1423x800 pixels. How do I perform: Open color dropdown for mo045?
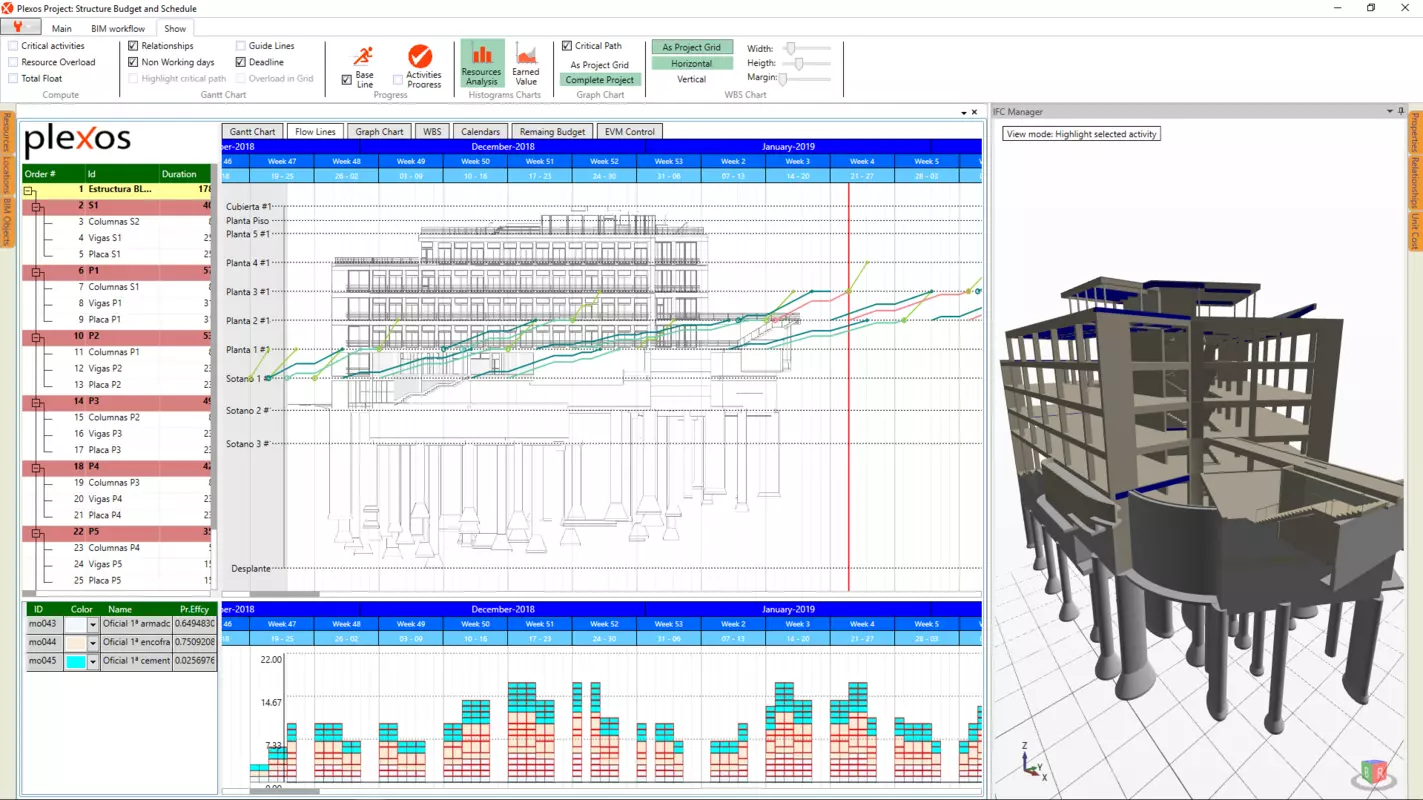click(93, 661)
